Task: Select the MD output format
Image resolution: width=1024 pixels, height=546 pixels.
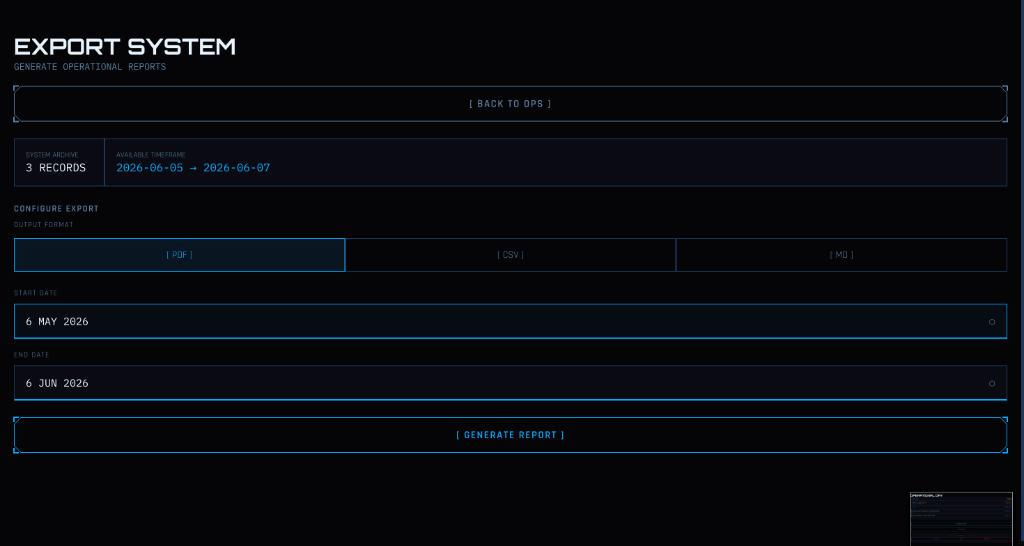Action: [x=841, y=255]
